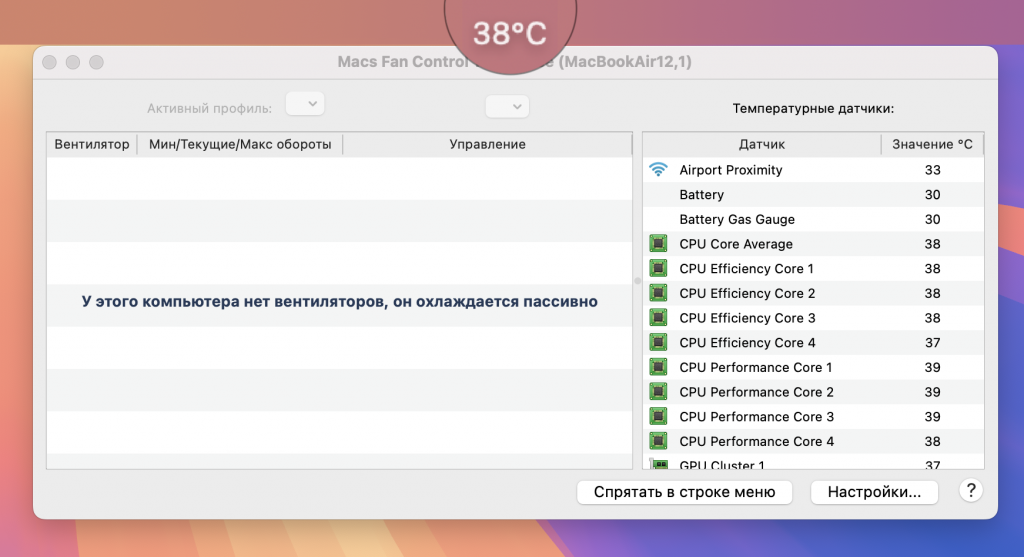Click the fan message about passive cooling
Screen dimensions: 1024x557
[x=340, y=302]
